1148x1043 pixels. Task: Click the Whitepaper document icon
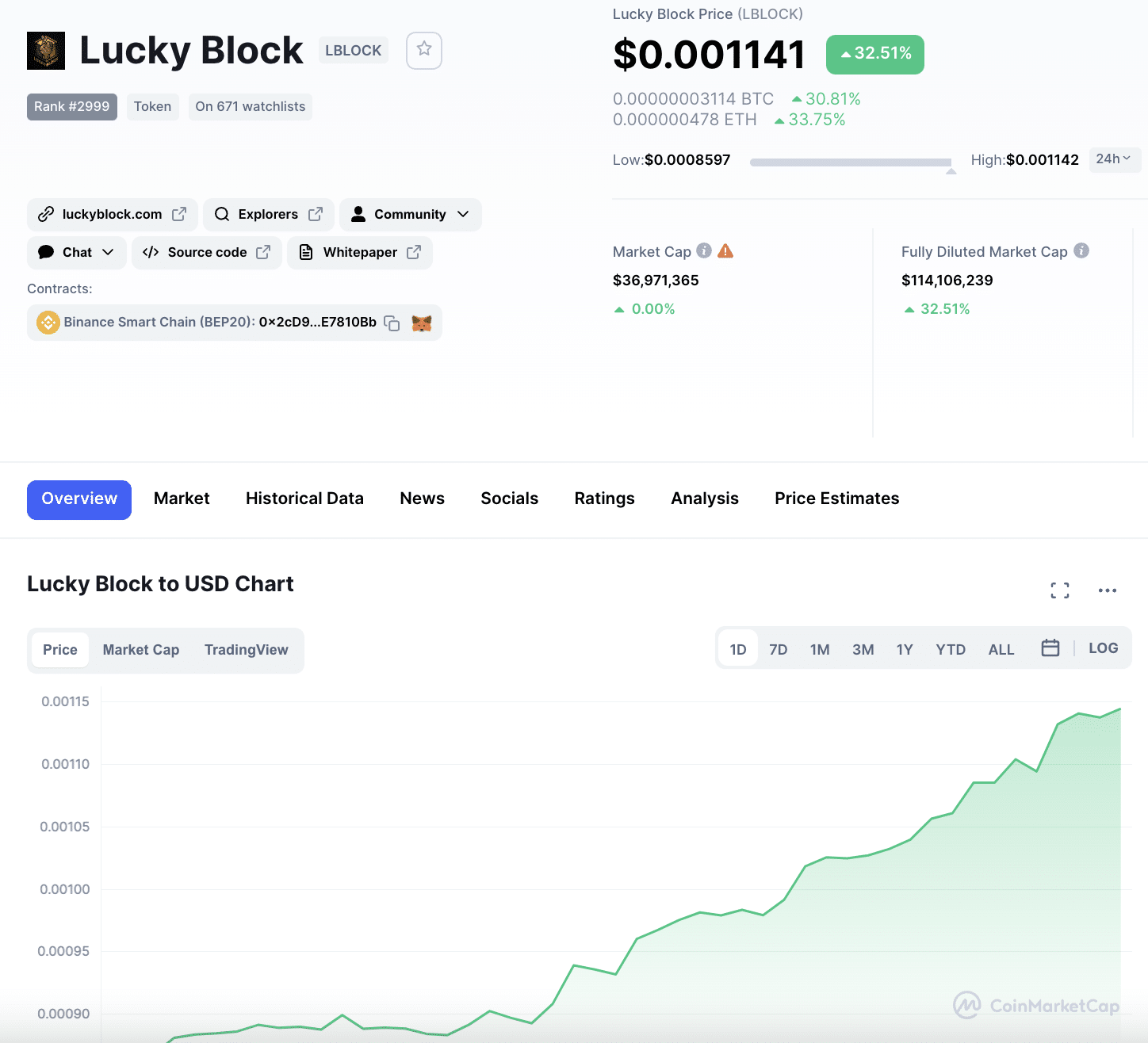[306, 252]
